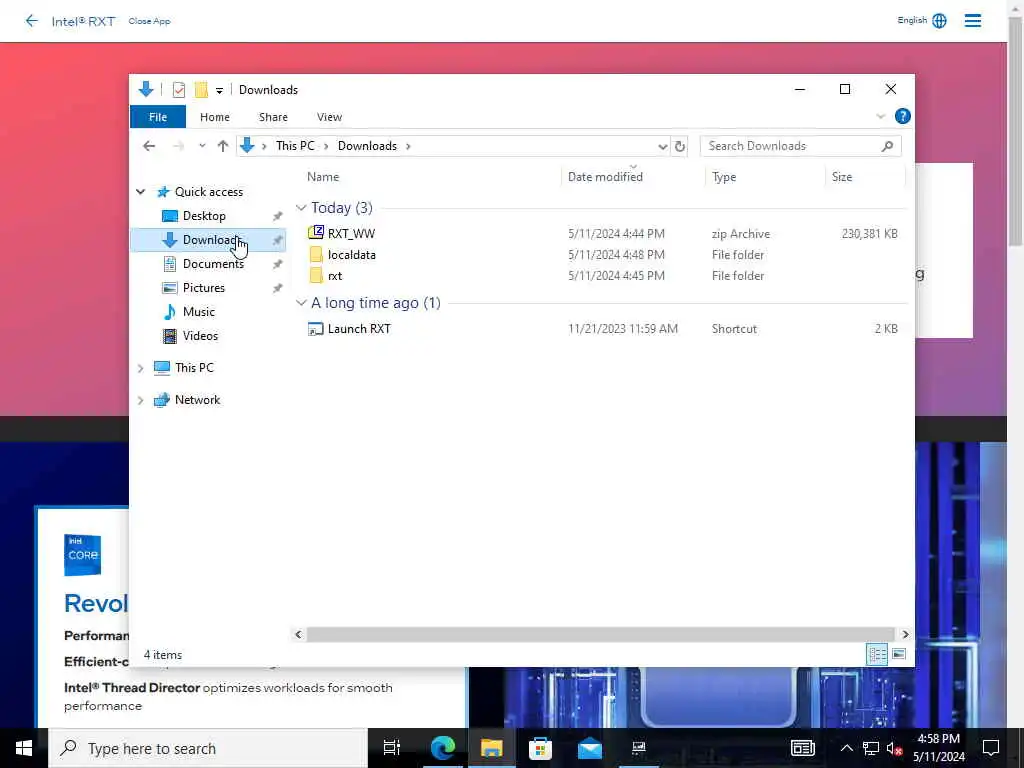
Task: Open Explorer help with the question mark icon
Action: pos(903,116)
